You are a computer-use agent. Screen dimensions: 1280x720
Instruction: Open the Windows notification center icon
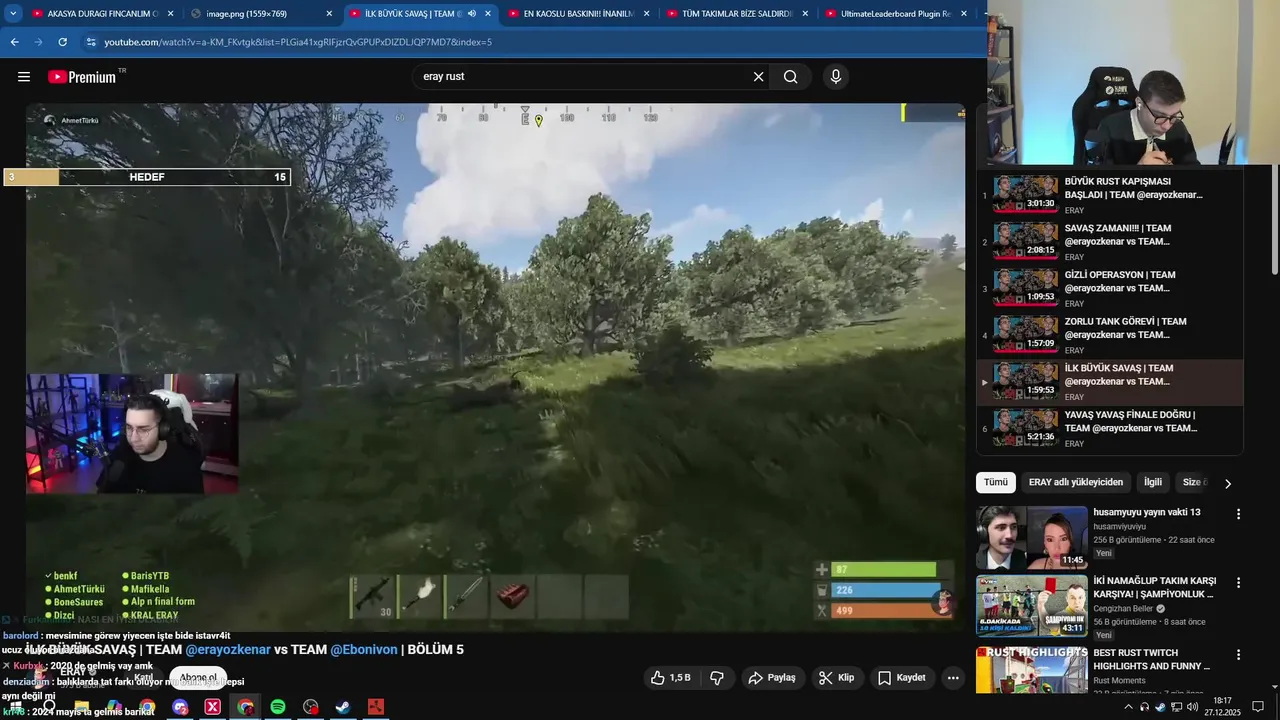[x=1258, y=707]
